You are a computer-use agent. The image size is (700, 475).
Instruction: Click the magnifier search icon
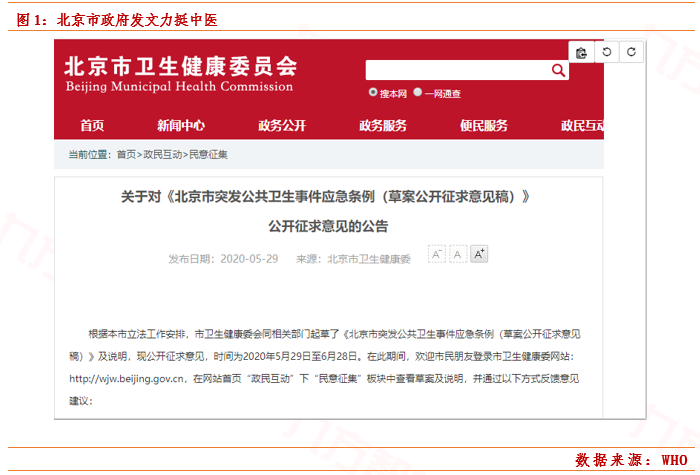(558, 70)
